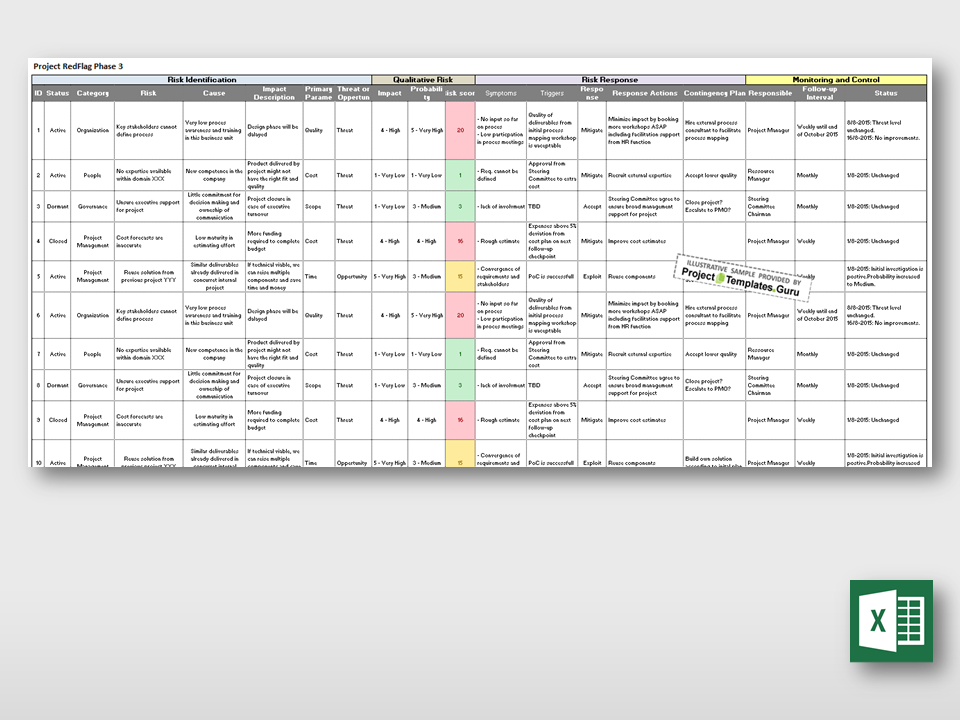960x720 pixels.
Task: Click 'Low maturity in estimating effort' in row 4
Action: 214,241
